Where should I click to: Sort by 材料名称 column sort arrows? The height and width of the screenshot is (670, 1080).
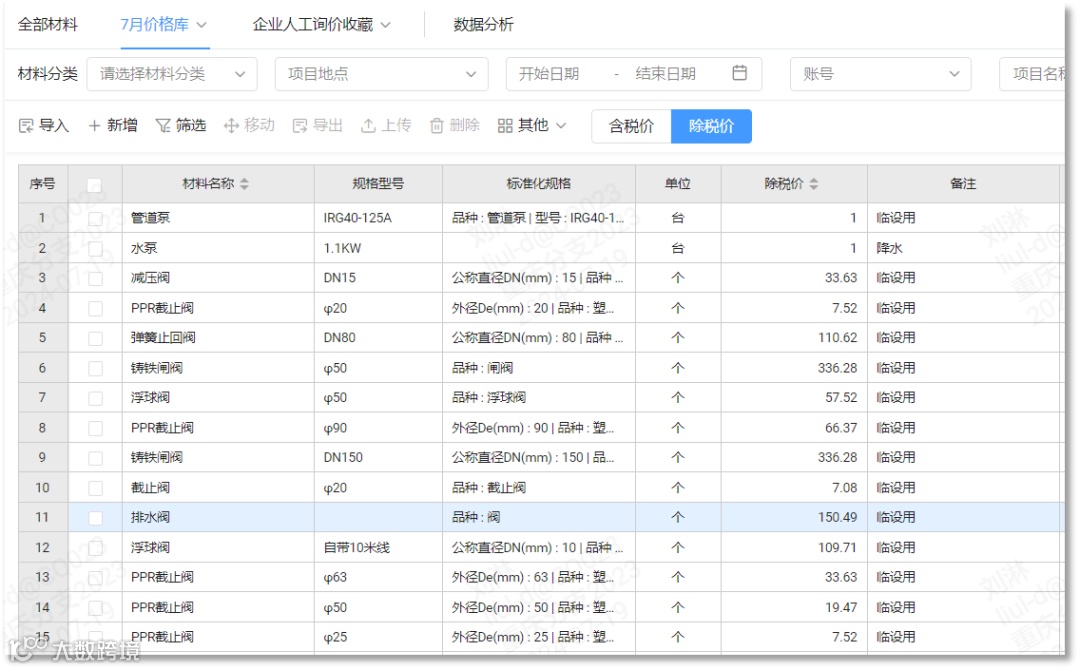(245, 184)
